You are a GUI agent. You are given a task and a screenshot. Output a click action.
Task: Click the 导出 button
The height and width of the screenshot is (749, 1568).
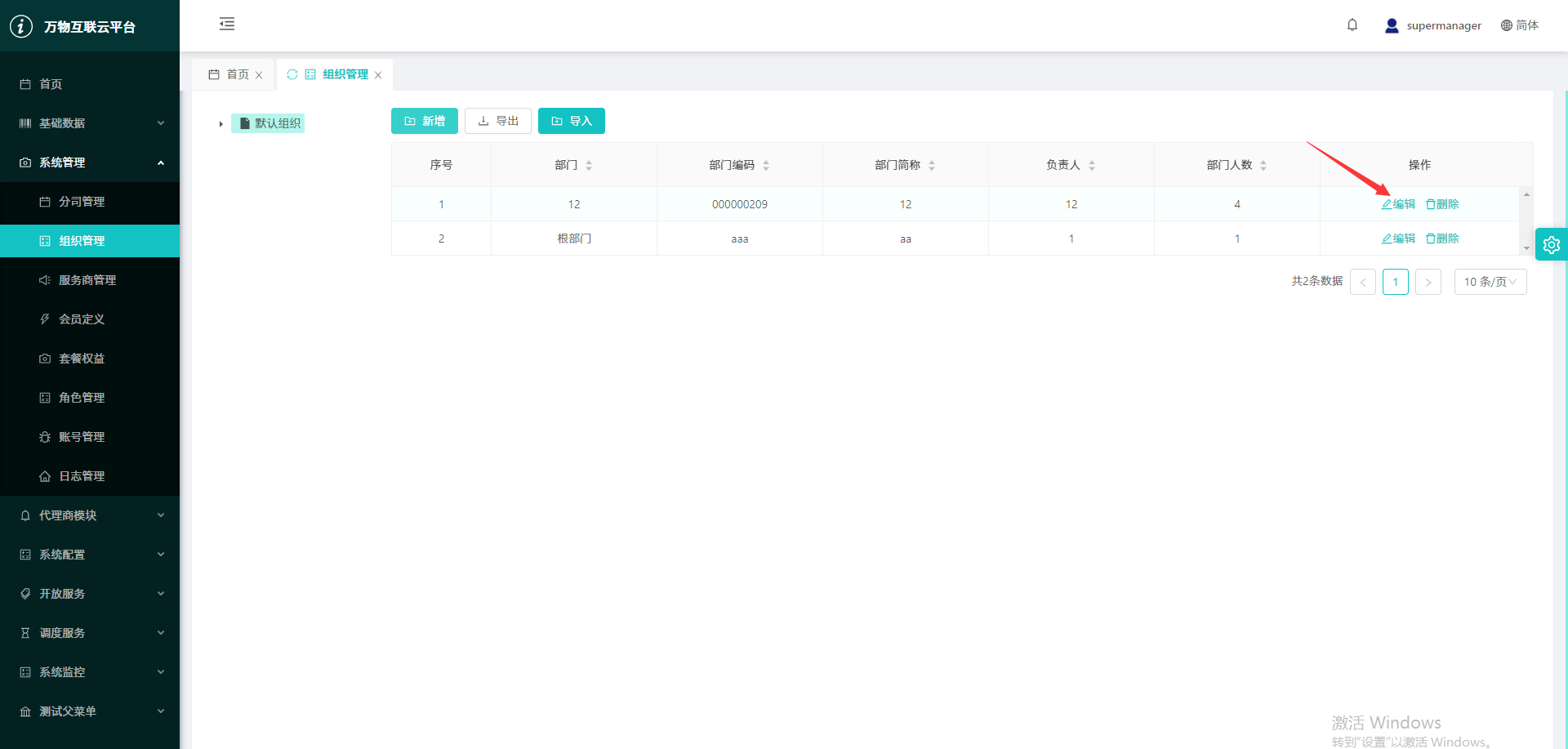point(498,121)
